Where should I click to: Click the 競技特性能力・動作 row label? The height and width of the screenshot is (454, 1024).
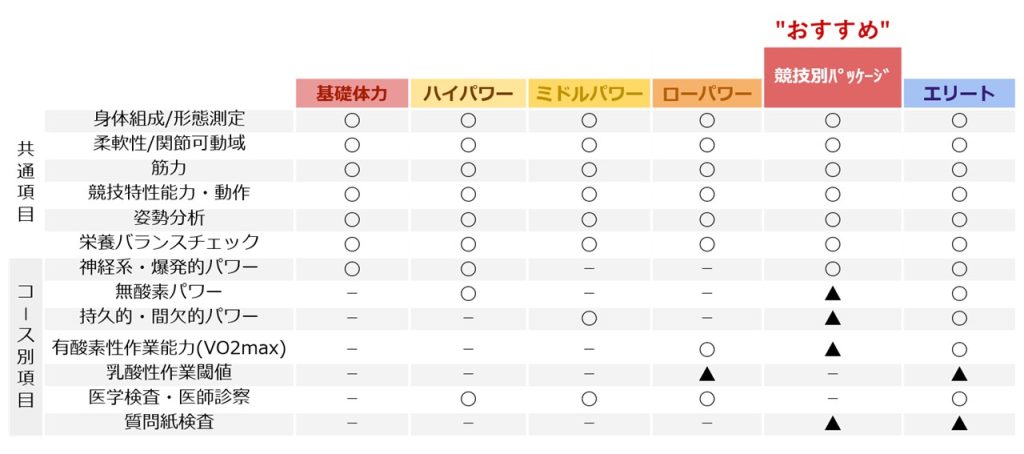point(168,193)
